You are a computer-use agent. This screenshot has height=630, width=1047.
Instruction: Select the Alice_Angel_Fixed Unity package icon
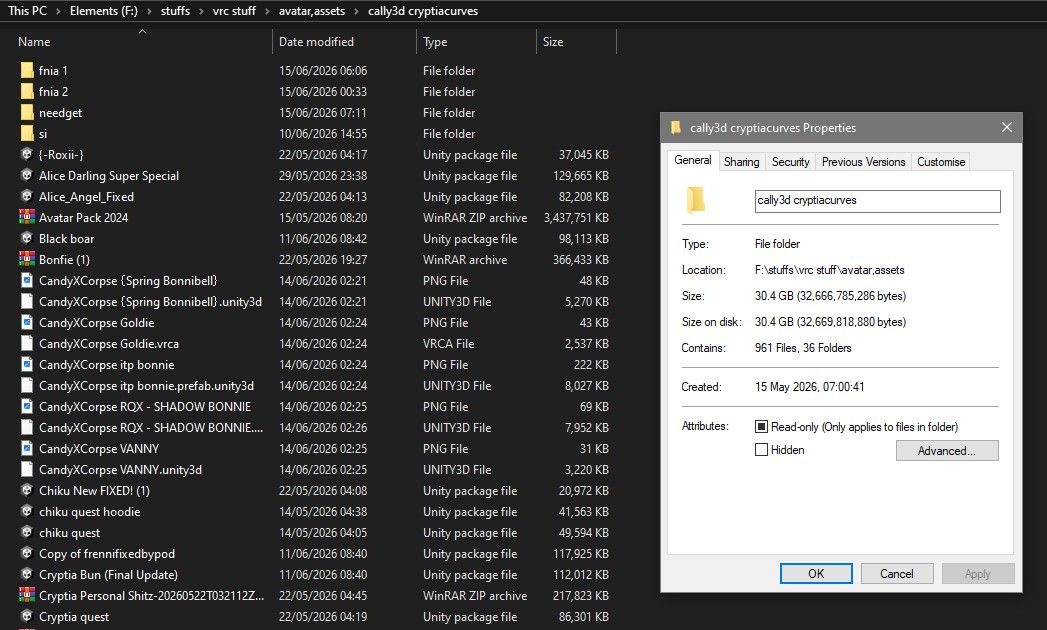pos(27,196)
